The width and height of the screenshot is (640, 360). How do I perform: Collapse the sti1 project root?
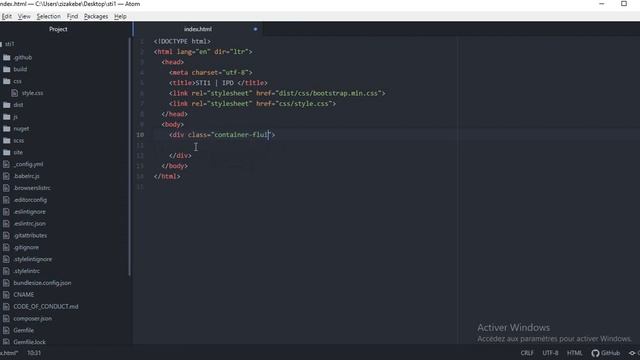(x=10, y=44)
